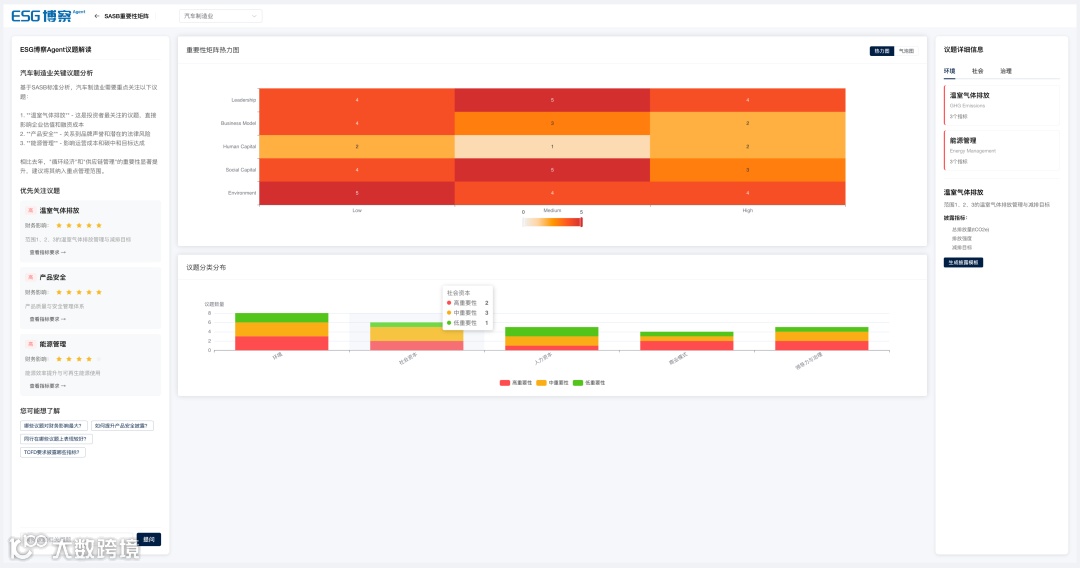Click the 提问 submit button
This screenshot has width=1080, height=568.
tap(149, 539)
